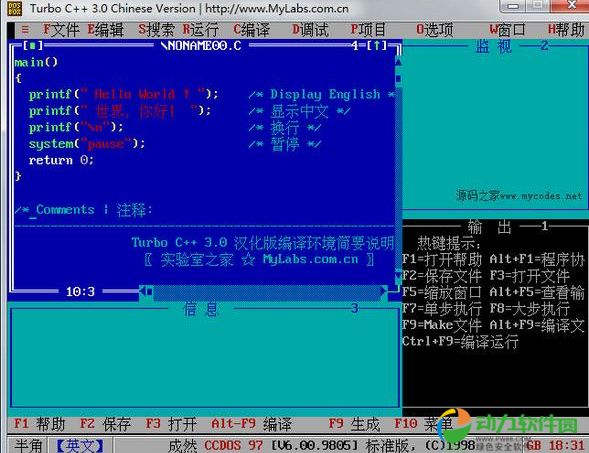
Task: Open the F文件 file menu
Action: tap(61, 29)
